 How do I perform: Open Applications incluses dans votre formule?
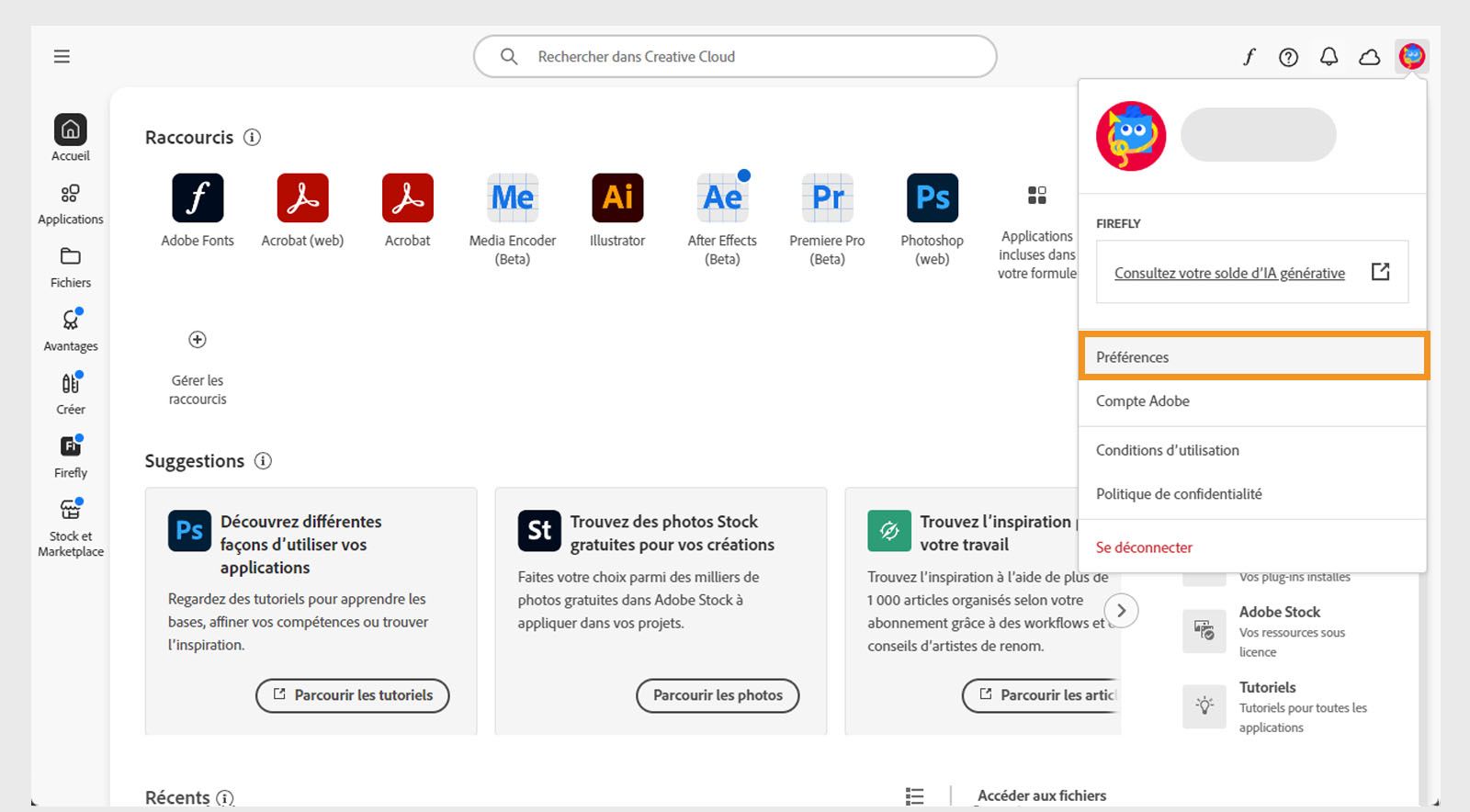click(1036, 233)
